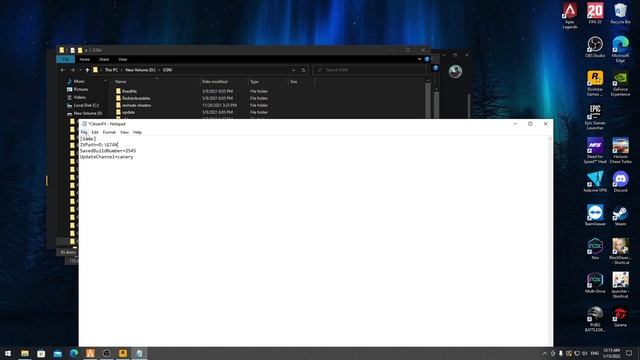Image resolution: width=640 pixels, height=360 pixels.
Task: Launch Steam desktop shortcut
Action: [x=620, y=216]
